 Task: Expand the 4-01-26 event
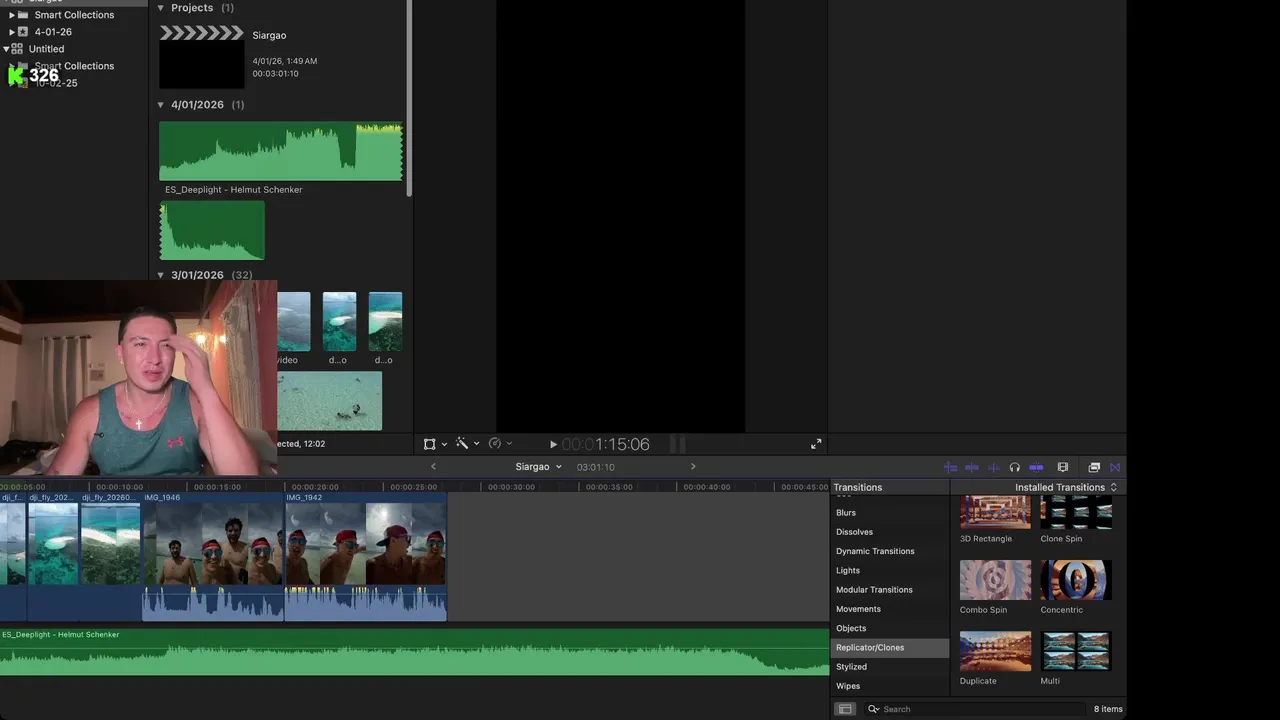pyautogui.click(x=12, y=32)
